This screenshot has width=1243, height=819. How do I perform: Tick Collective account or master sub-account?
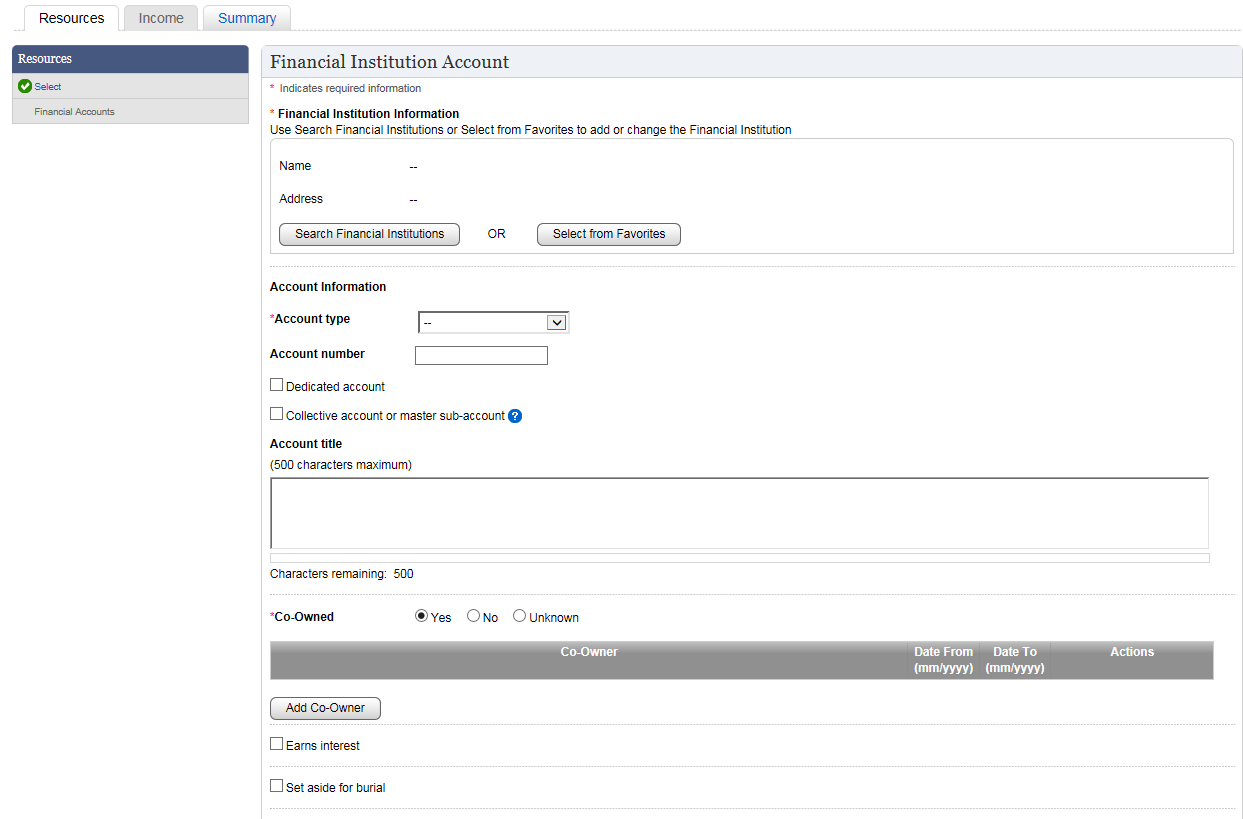[277, 414]
